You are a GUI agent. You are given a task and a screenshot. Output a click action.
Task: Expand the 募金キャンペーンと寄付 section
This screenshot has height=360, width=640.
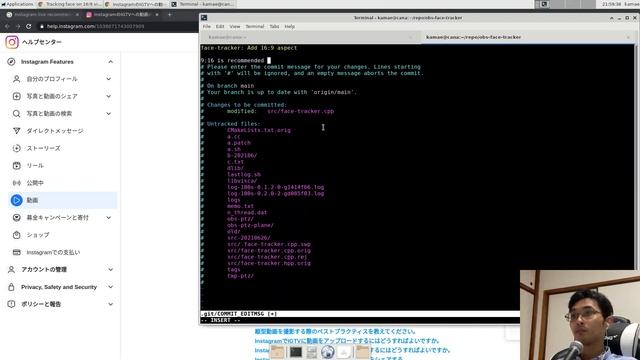109,218
